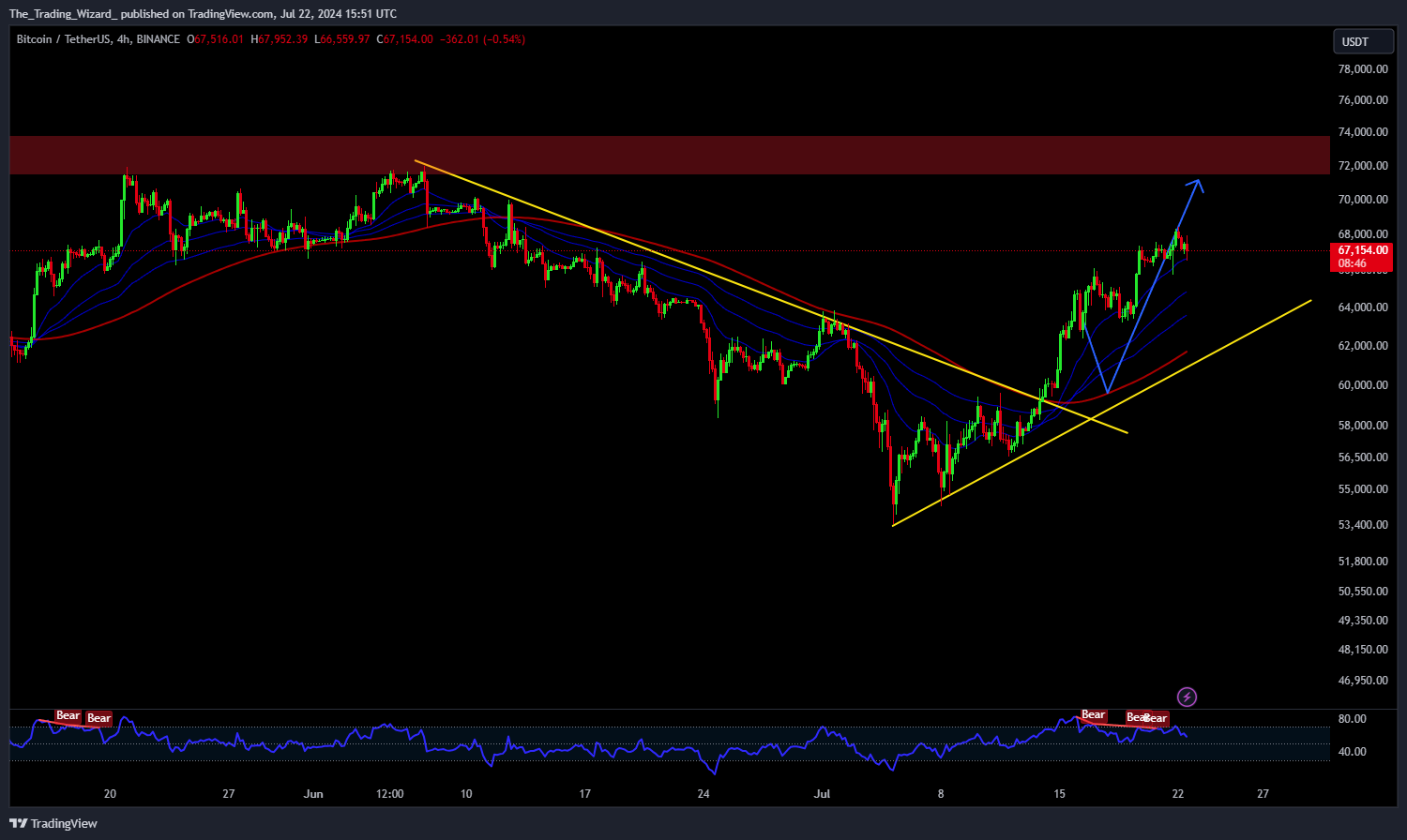The image size is (1407, 840).
Task: Click the 74,000.00 price axis label
Action: [1363, 132]
